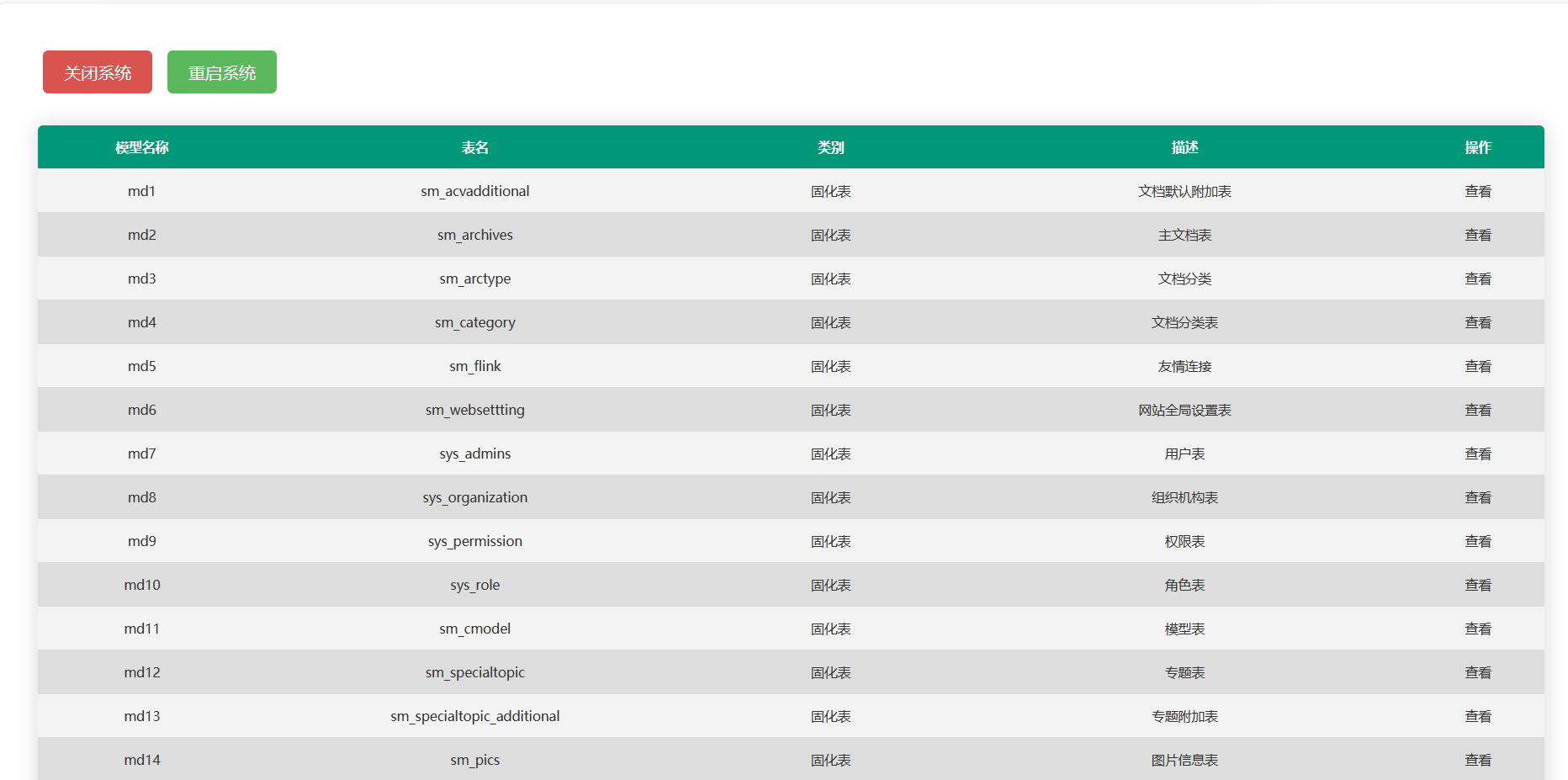1568x780 pixels.
Task: Click the 描述 column header
Action: (x=1184, y=147)
